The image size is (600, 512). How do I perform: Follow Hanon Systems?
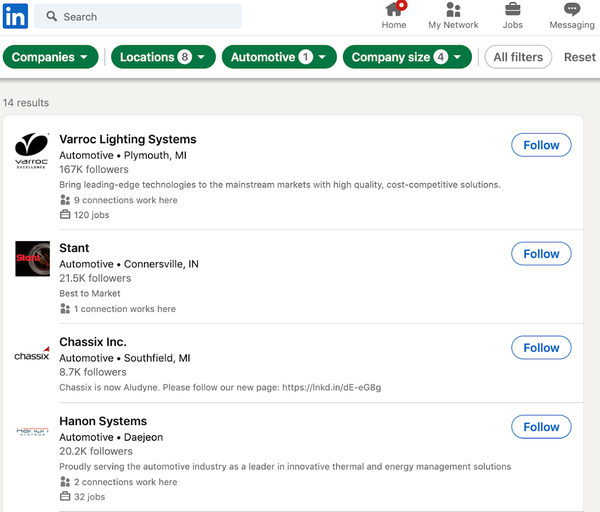pyautogui.click(x=541, y=427)
